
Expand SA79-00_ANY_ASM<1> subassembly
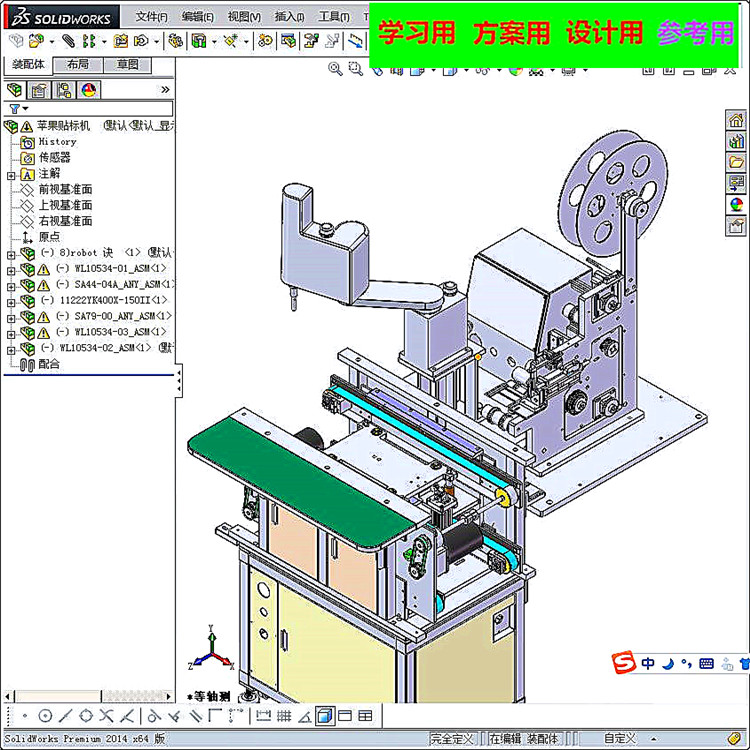pos(11,318)
